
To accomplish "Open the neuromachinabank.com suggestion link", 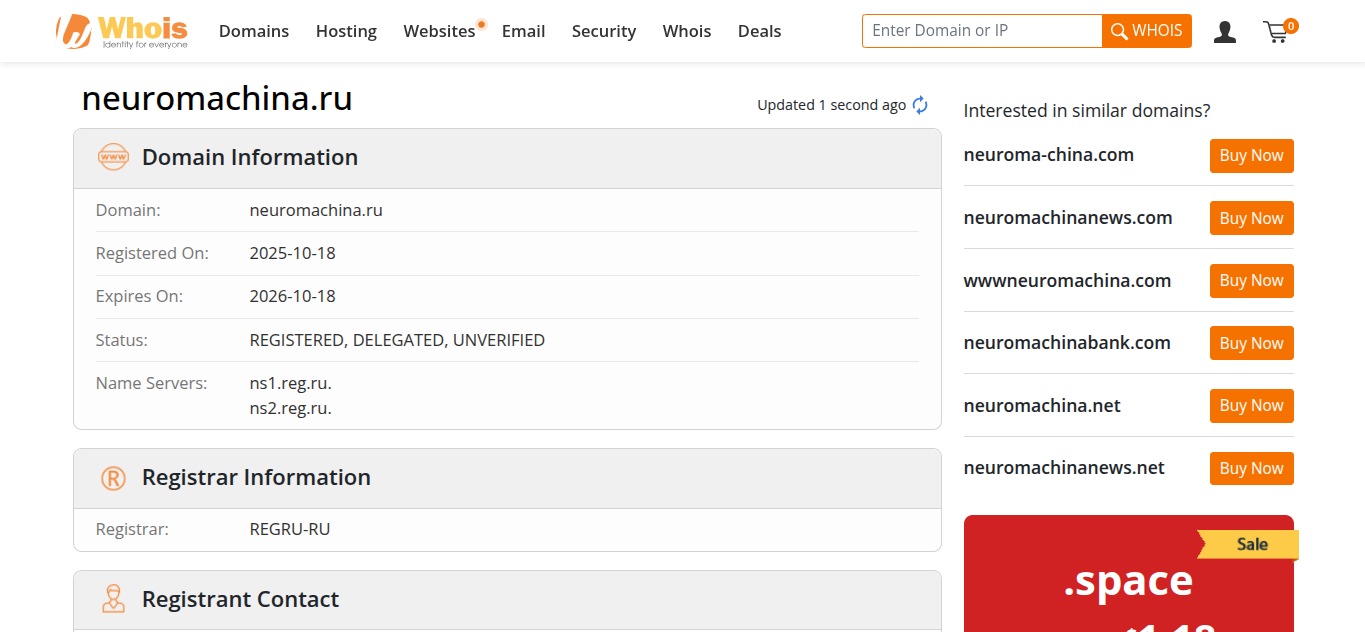I will click(1067, 343).
